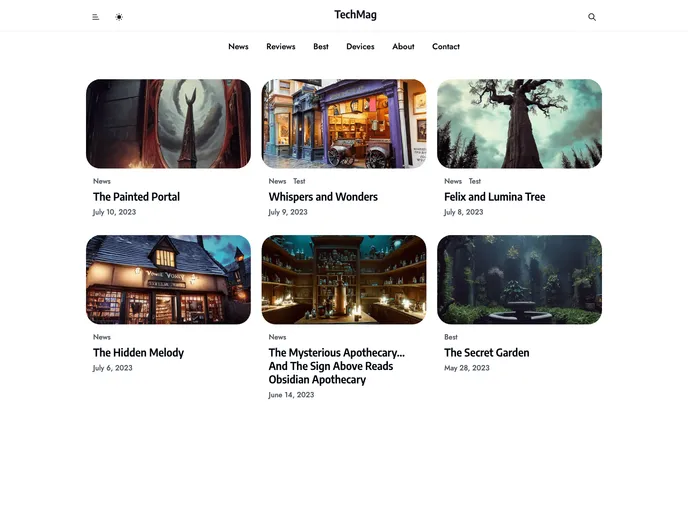The image size is (688, 512).
Task: Open the About menu item
Action: pyautogui.click(x=403, y=47)
